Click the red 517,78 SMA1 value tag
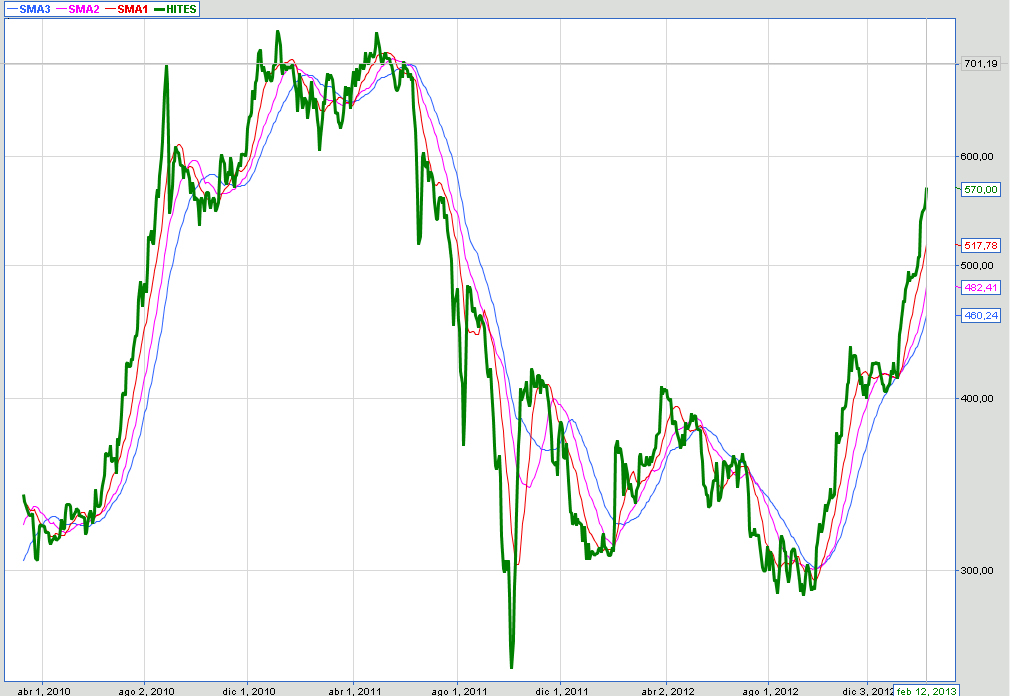This screenshot has width=1010, height=696. point(980,245)
